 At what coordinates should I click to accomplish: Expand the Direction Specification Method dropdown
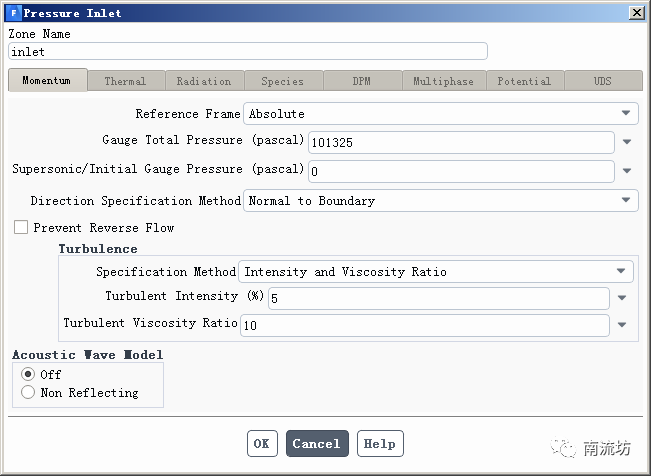pos(441,201)
